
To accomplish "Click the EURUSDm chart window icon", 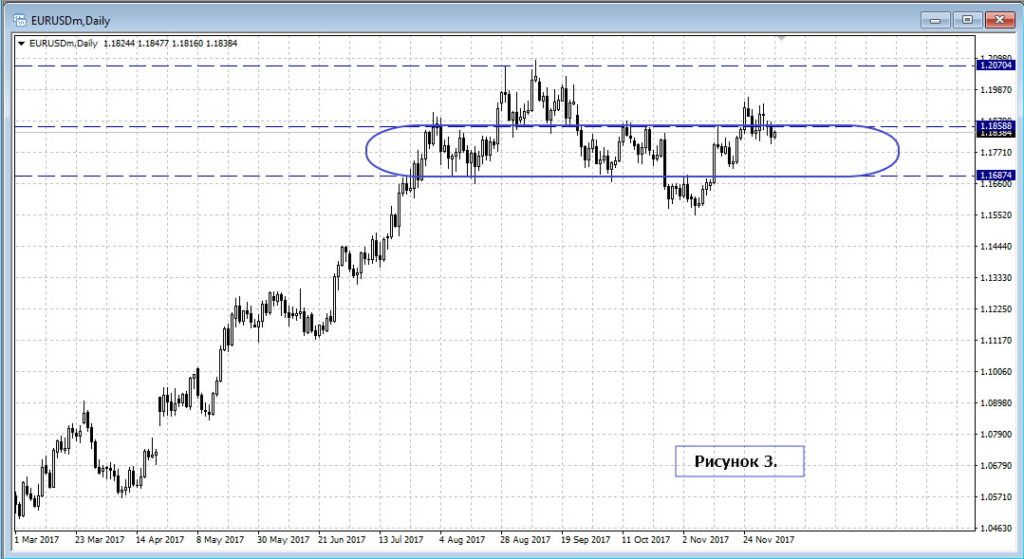I will tap(17, 18).
